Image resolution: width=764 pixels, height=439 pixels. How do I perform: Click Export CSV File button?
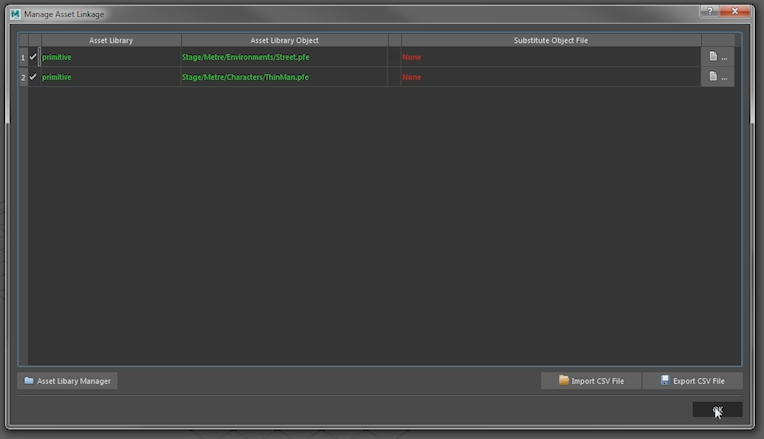[x=692, y=381]
